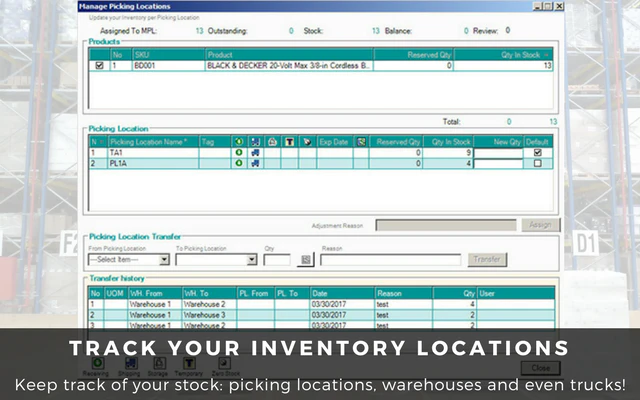The height and width of the screenshot is (400, 640).
Task: Click the calculator icon beside transfer Qty field
Action: [306, 260]
